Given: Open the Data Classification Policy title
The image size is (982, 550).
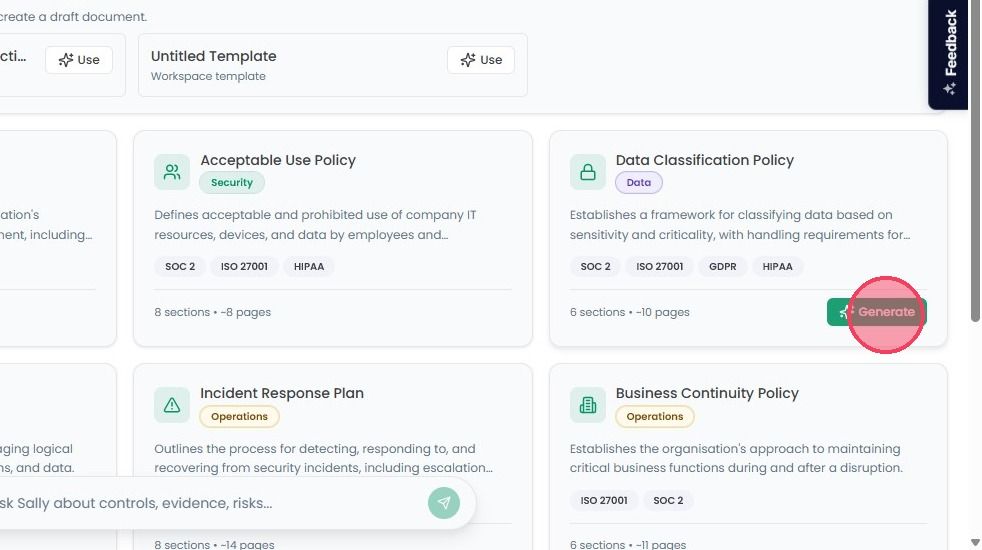Looking at the screenshot, I should pyautogui.click(x=705, y=160).
